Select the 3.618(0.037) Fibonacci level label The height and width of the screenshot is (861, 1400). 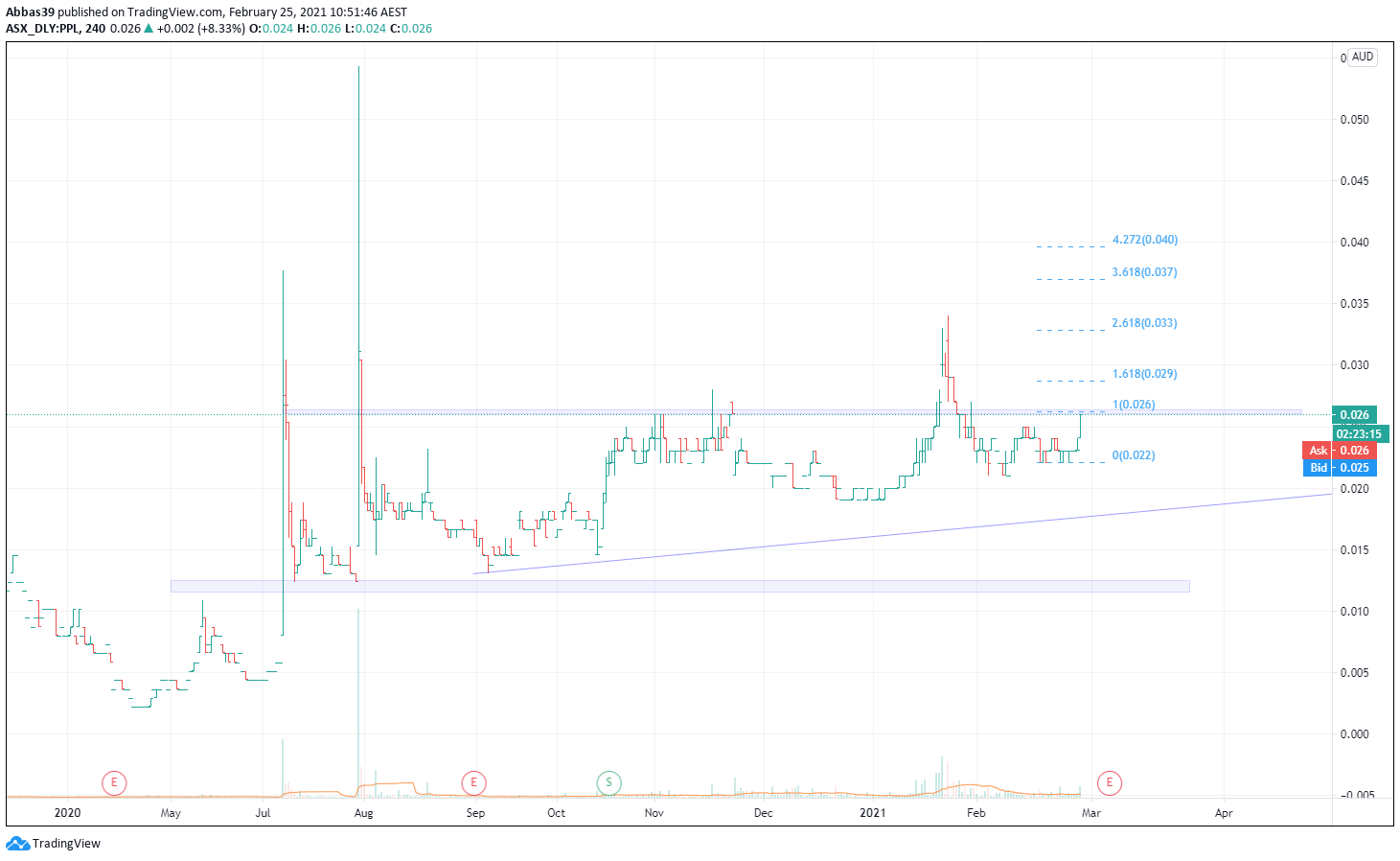1144,272
